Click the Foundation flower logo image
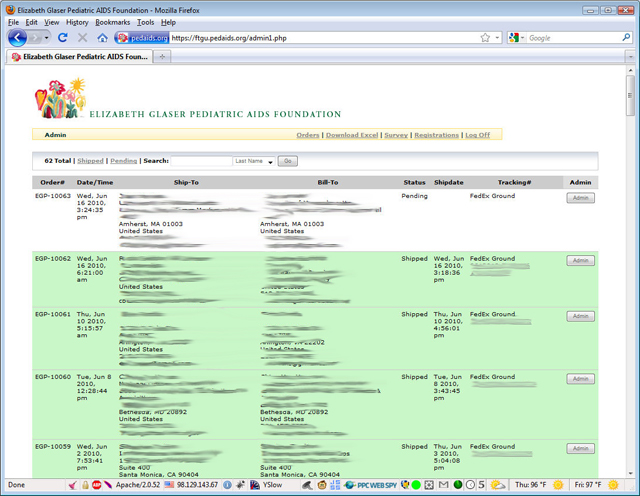Image resolution: width=640 pixels, height=496 pixels. click(60, 98)
